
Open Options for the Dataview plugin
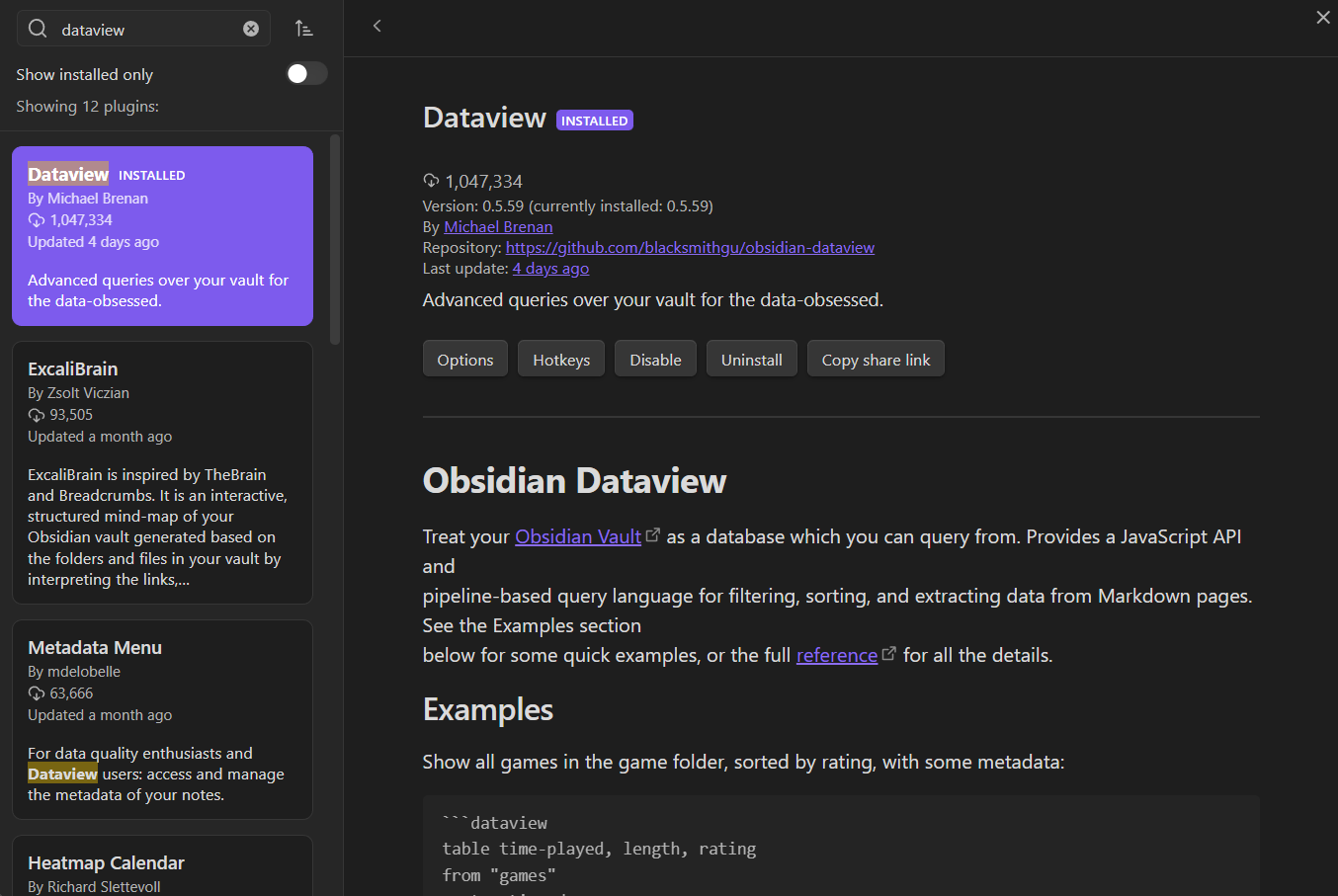tap(464, 359)
